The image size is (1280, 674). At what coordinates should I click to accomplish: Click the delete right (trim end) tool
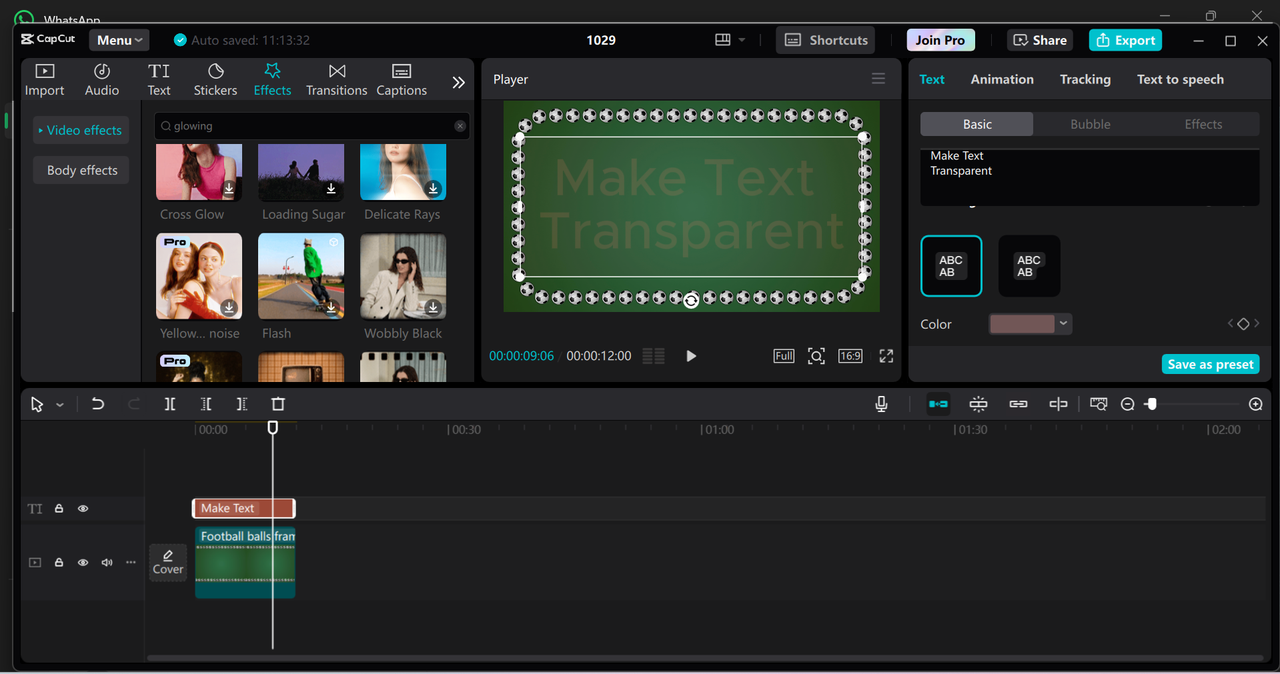coord(242,404)
